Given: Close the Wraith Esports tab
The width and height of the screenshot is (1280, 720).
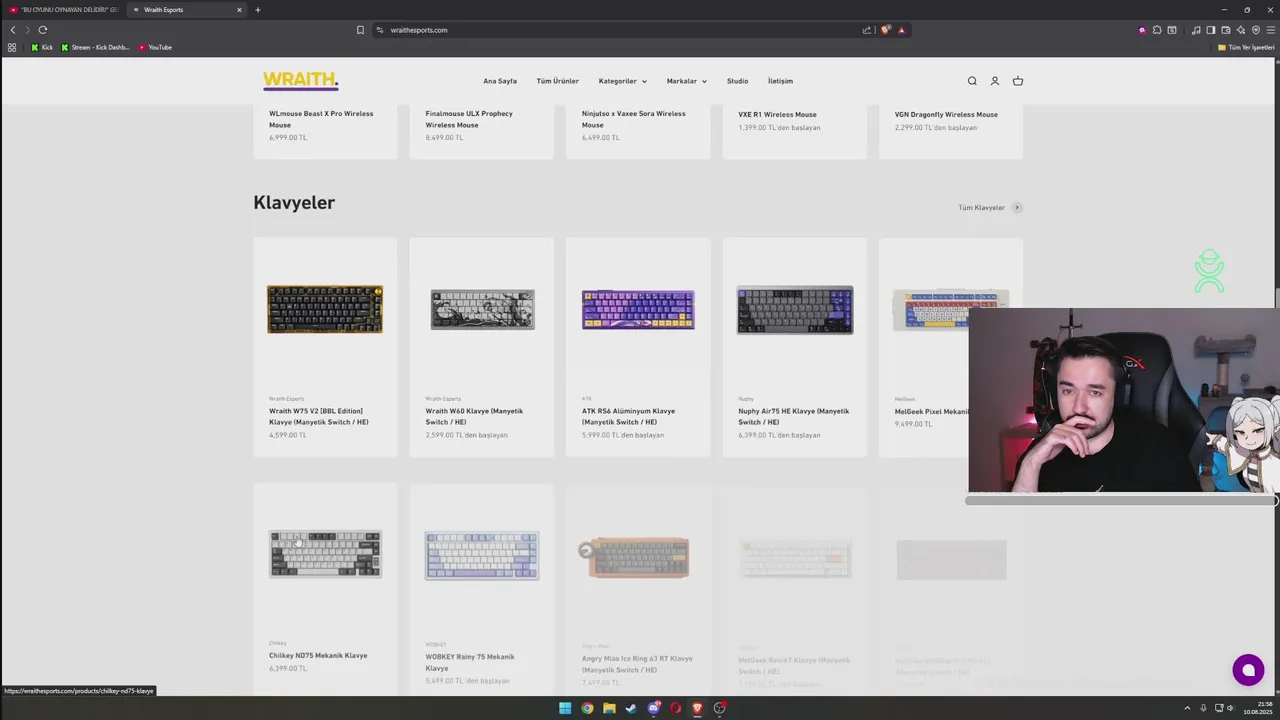Looking at the screenshot, I should pos(239,10).
